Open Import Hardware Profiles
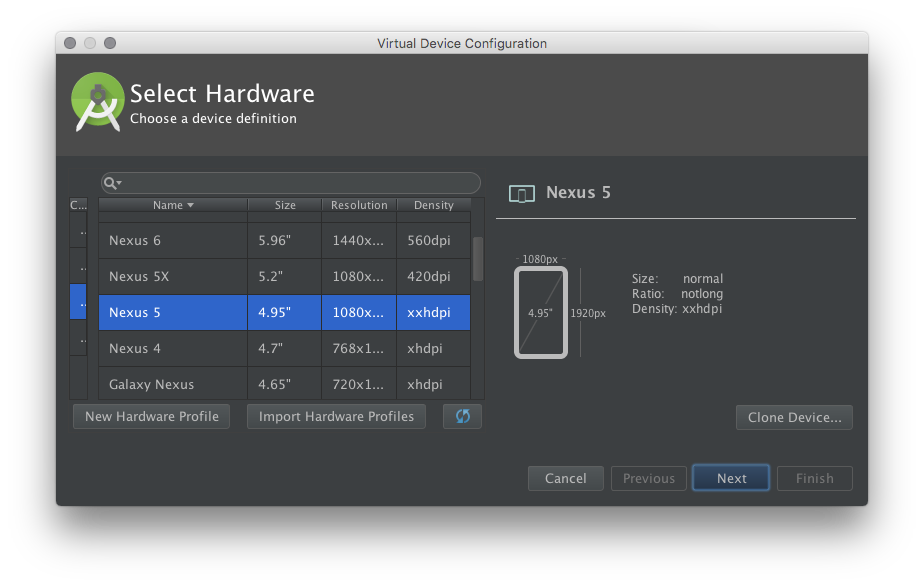 336,416
